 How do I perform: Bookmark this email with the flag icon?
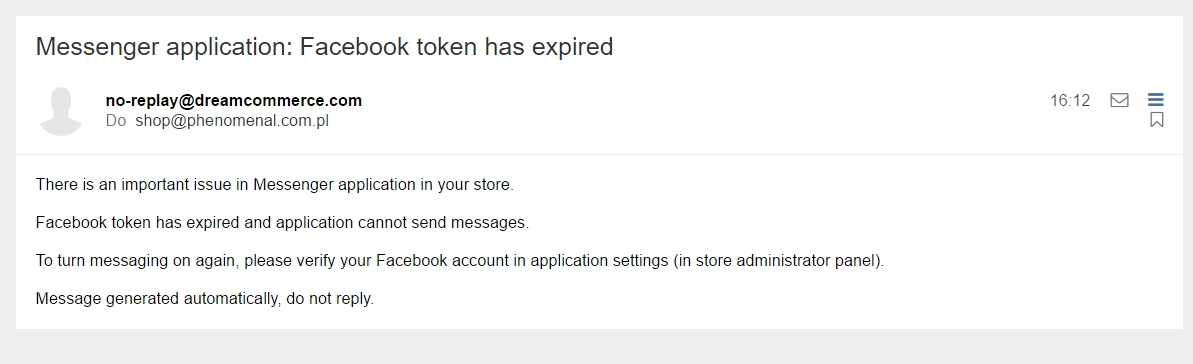click(x=1156, y=120)
